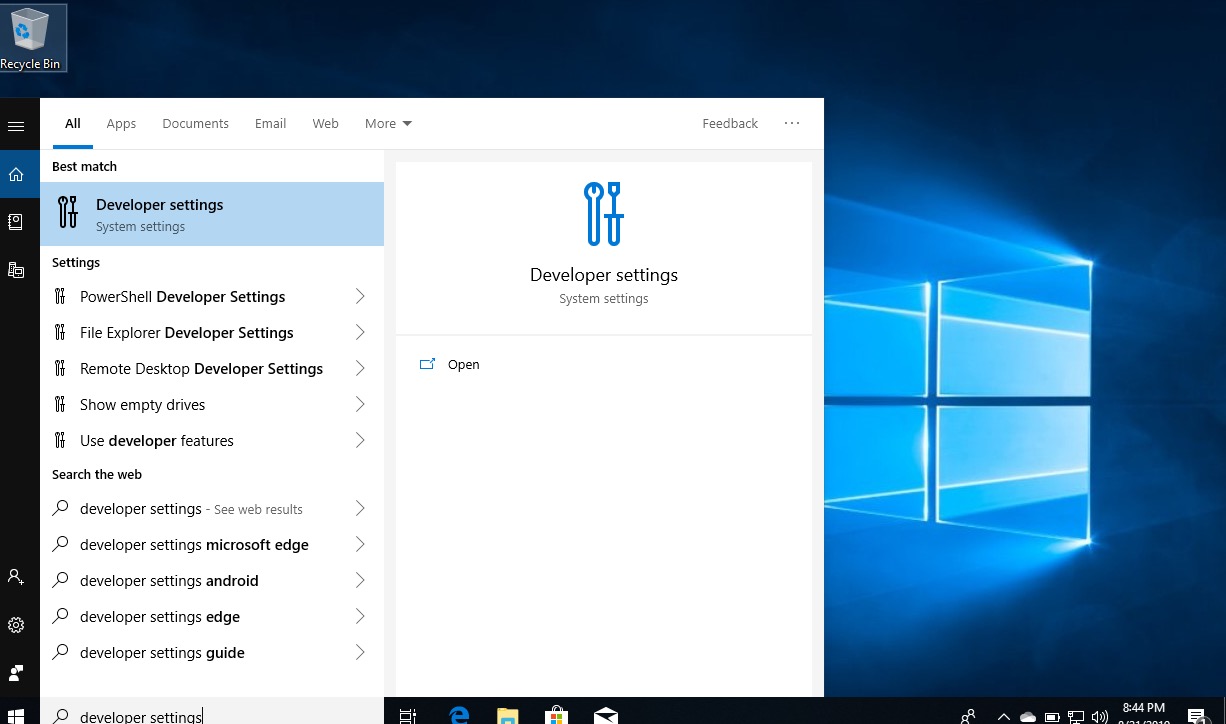Viewport: 1226px width, 724px height.
Task: Expand arrow for PowerShell Developer Settings
Action: coord(360,297)
